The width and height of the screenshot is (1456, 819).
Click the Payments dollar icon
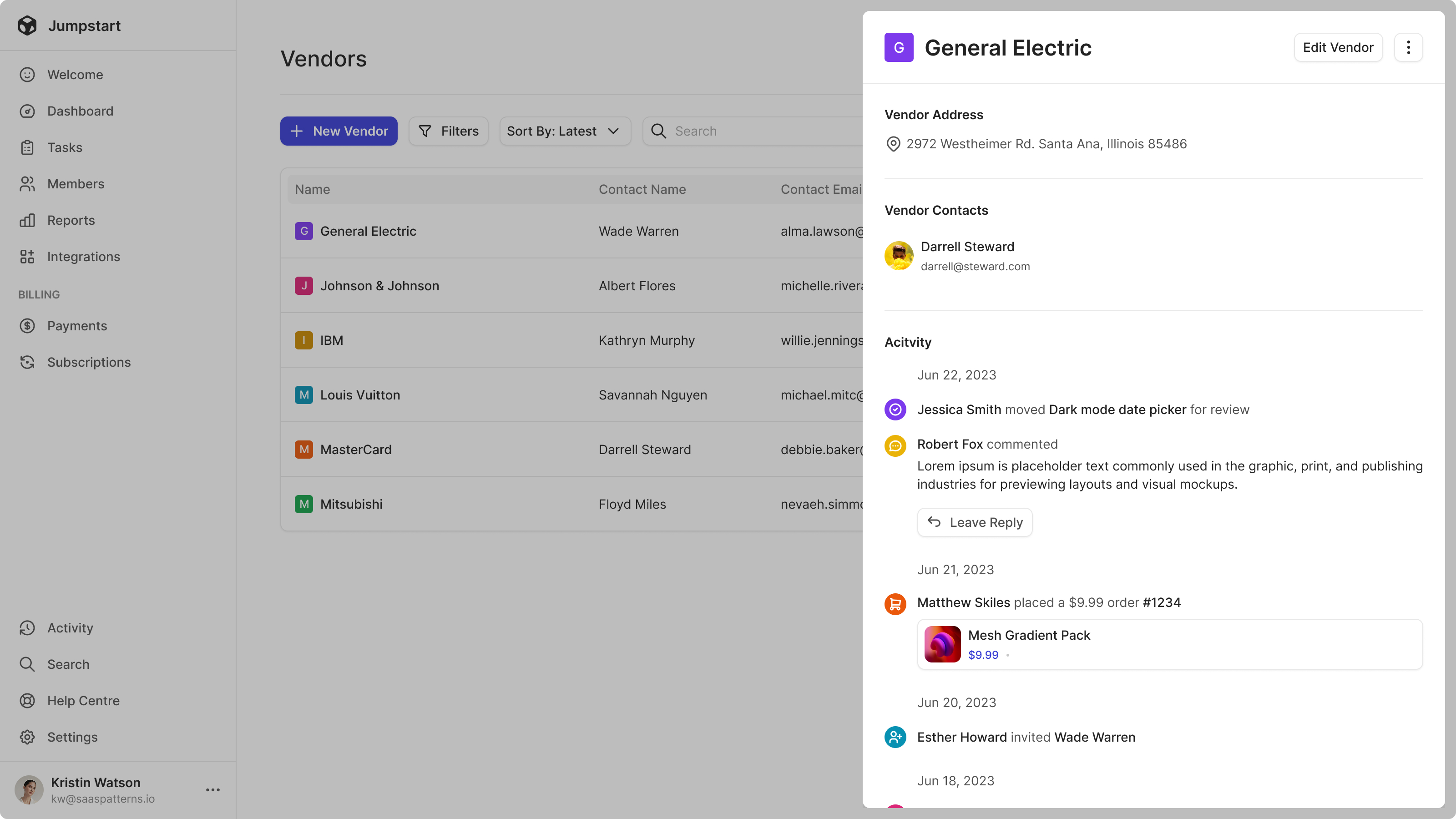tap(27, 326)
